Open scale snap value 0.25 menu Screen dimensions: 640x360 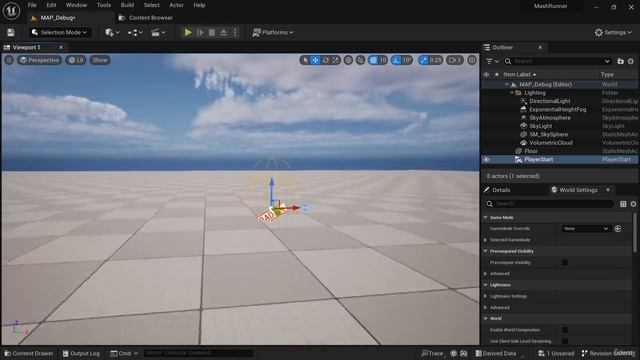[436, 60]
